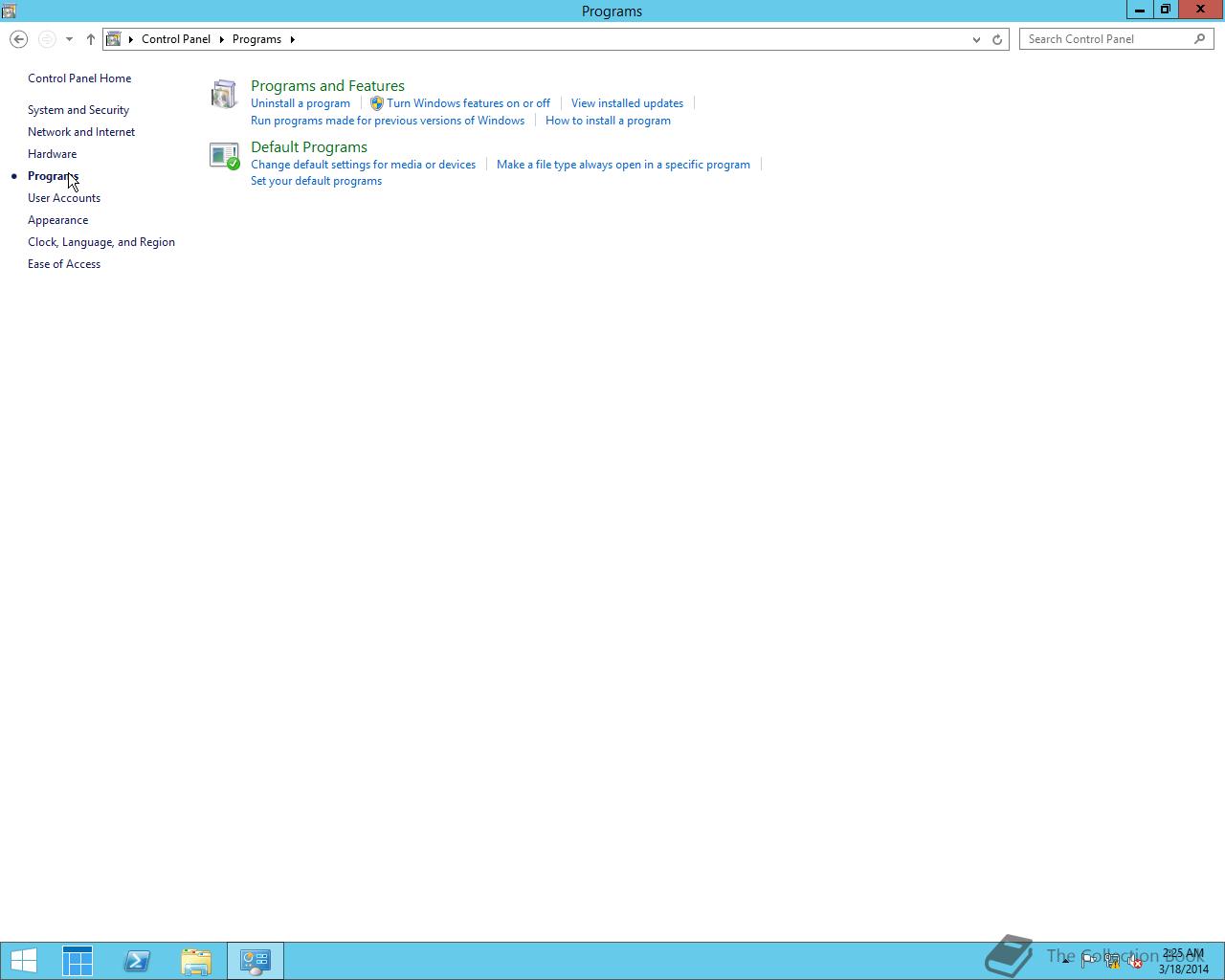Click the shield icon beside Windows features
The width and height of the screenshot is (1225, 980).
(377, 103)
